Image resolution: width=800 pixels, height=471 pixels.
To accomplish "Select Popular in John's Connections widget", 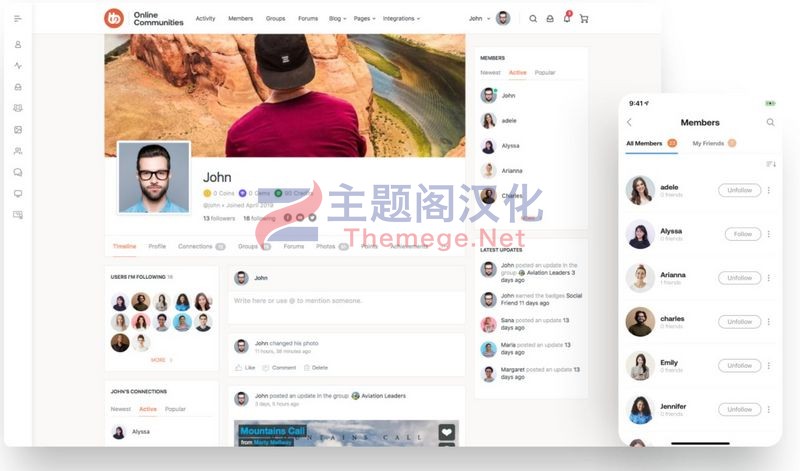I will [175, 409].
